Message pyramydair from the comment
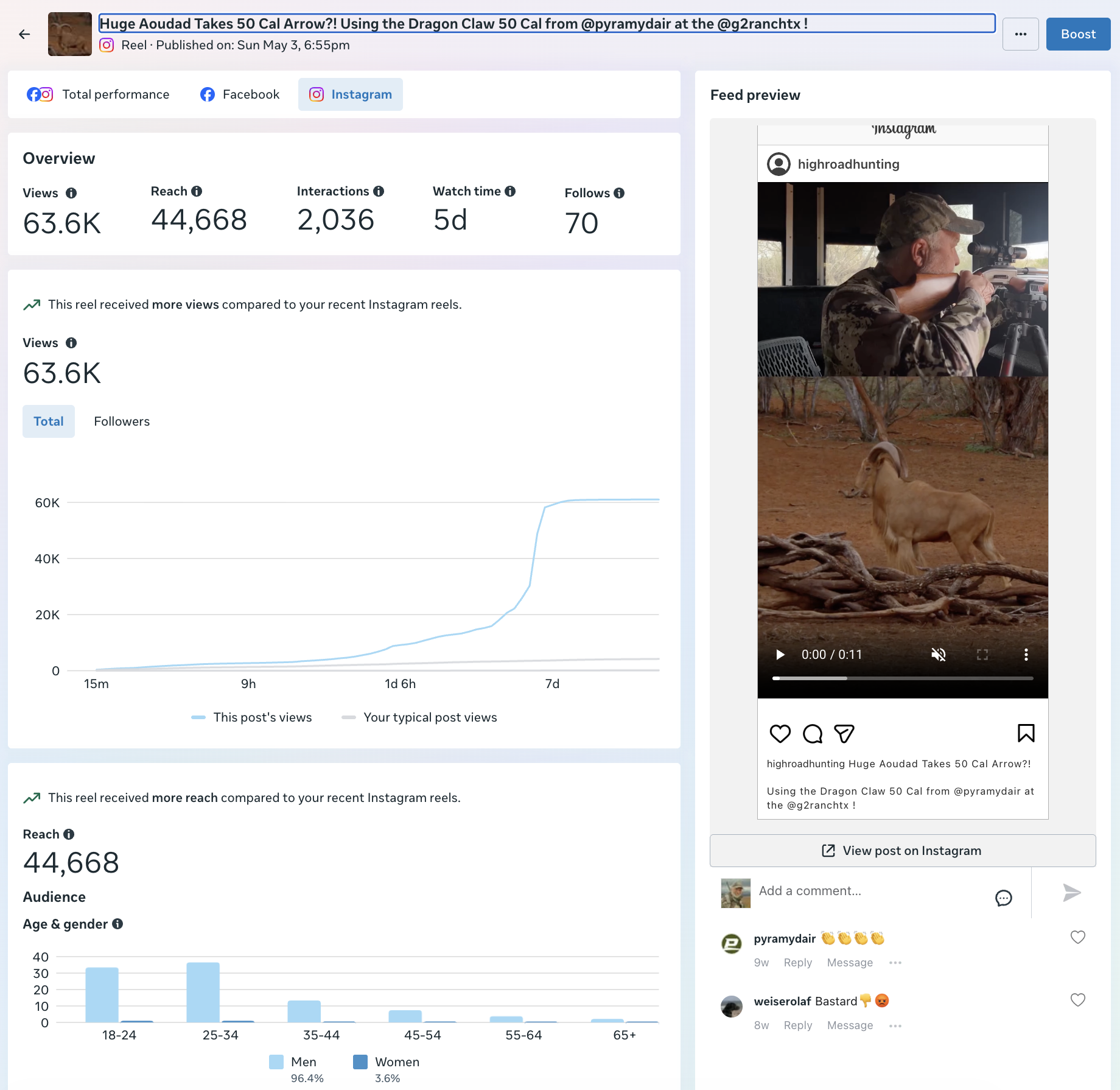 click(x=850, y=963)
